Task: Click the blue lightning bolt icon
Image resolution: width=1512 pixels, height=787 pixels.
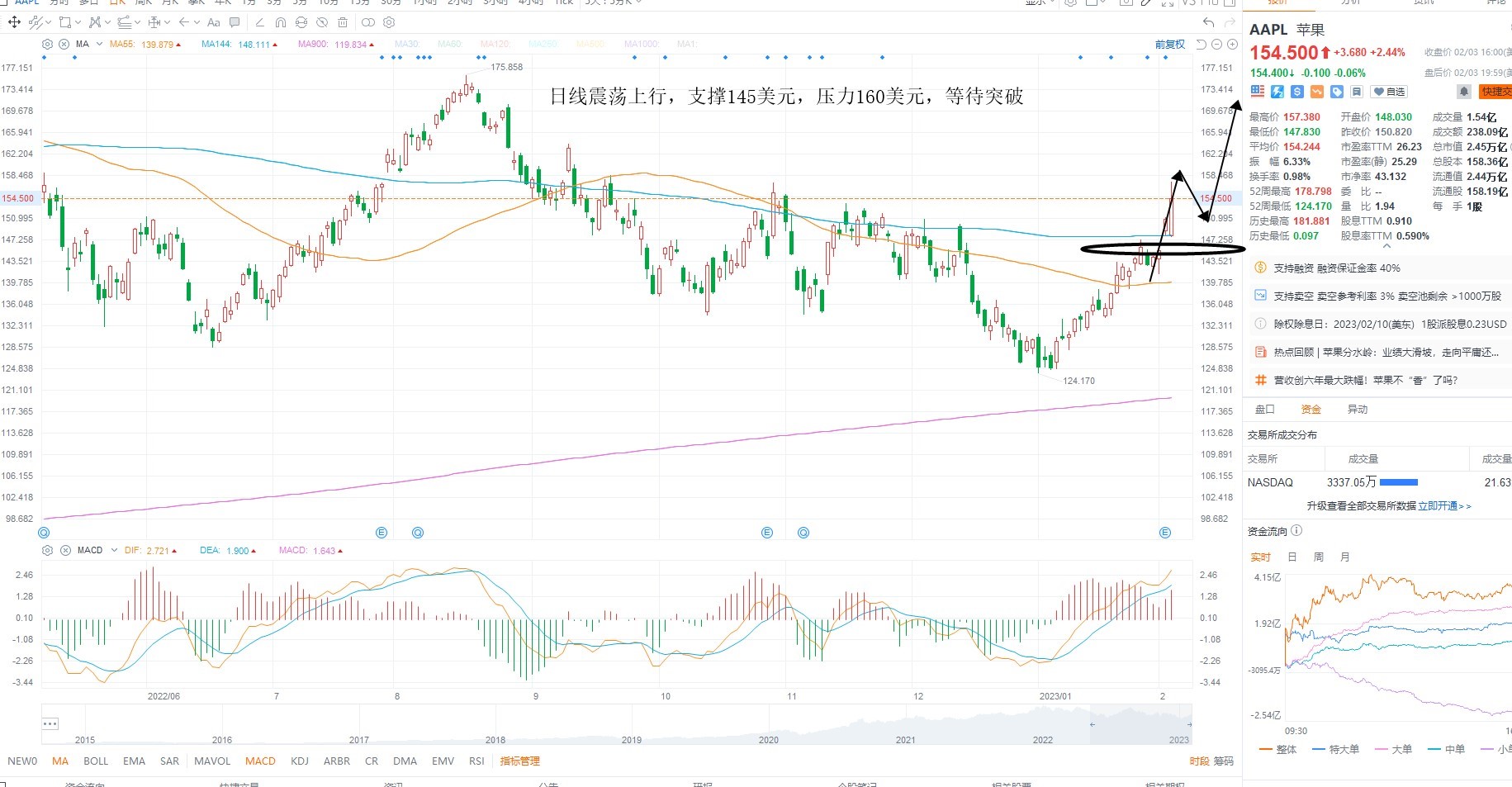Action: pyautogui.click(x=1277, y=92)
